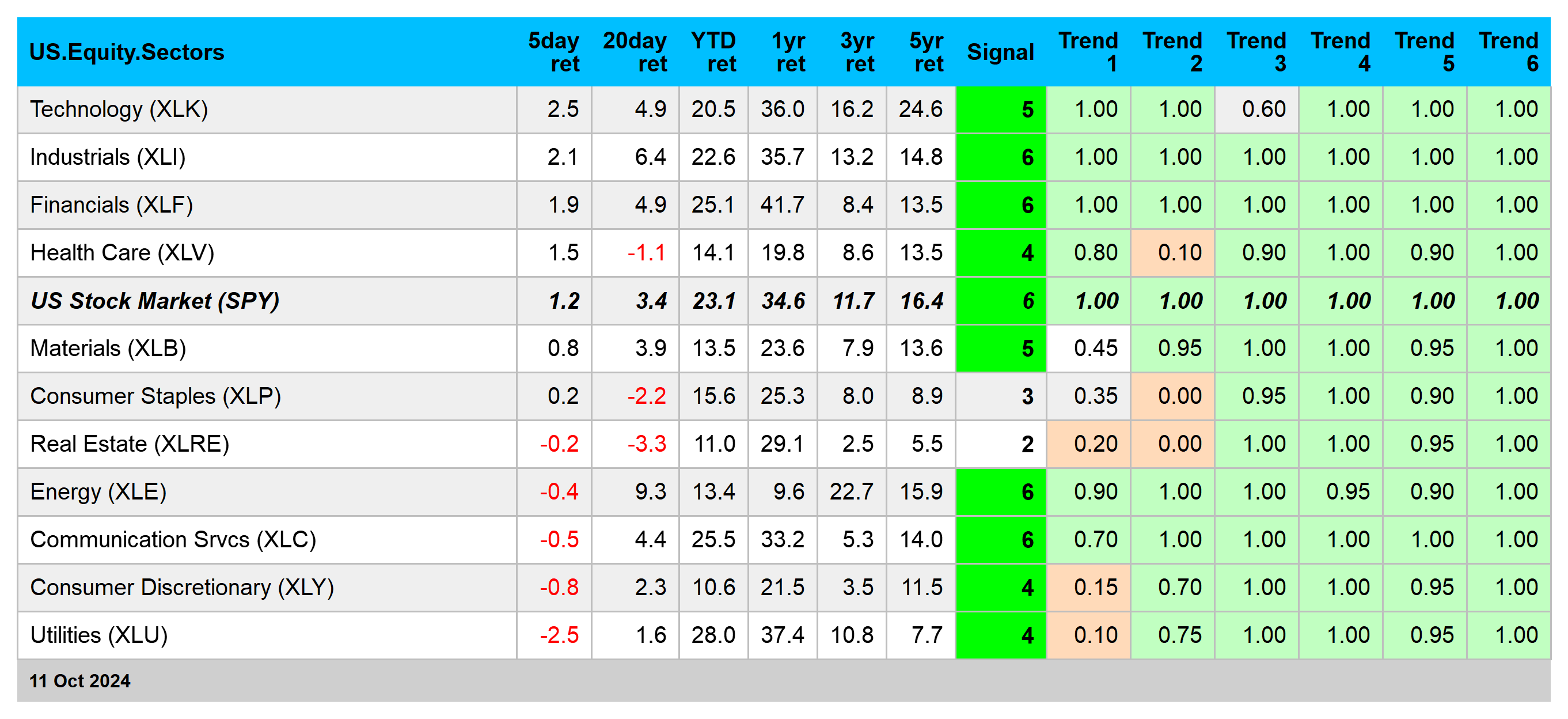The height and width of the screenshot is (719, 1568).
Task: Click Consumer Discretionary's Trend 1 value 0.15
Action: click(1088, 588)
